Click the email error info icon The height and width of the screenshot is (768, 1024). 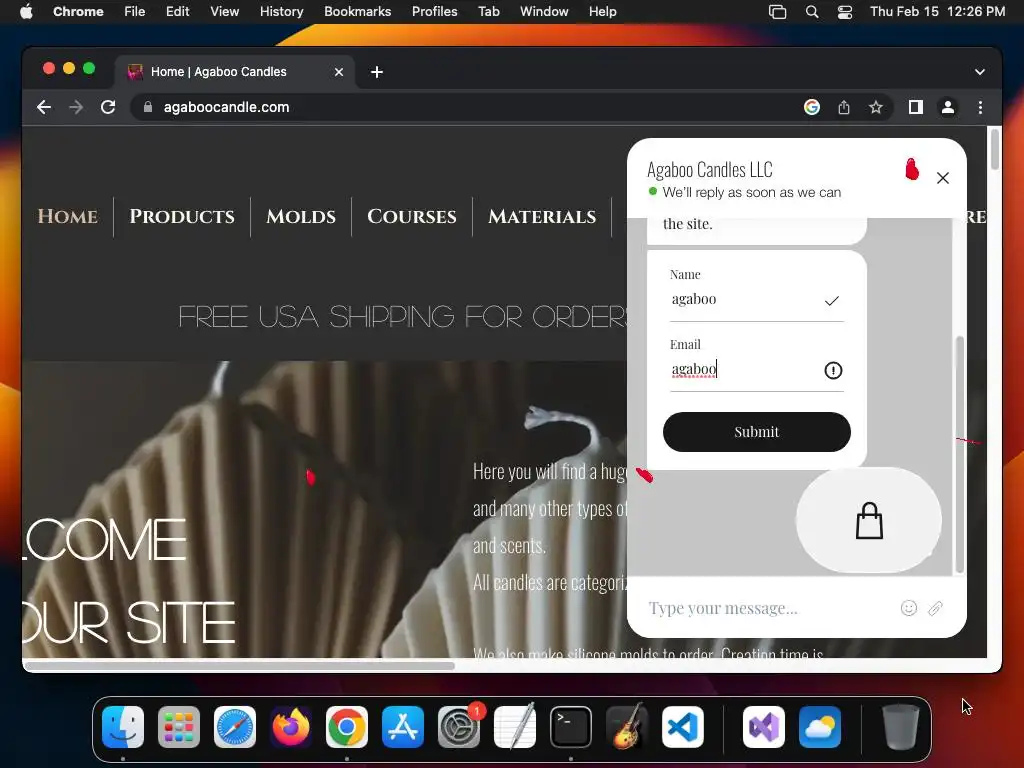click(x=833, y=370)
